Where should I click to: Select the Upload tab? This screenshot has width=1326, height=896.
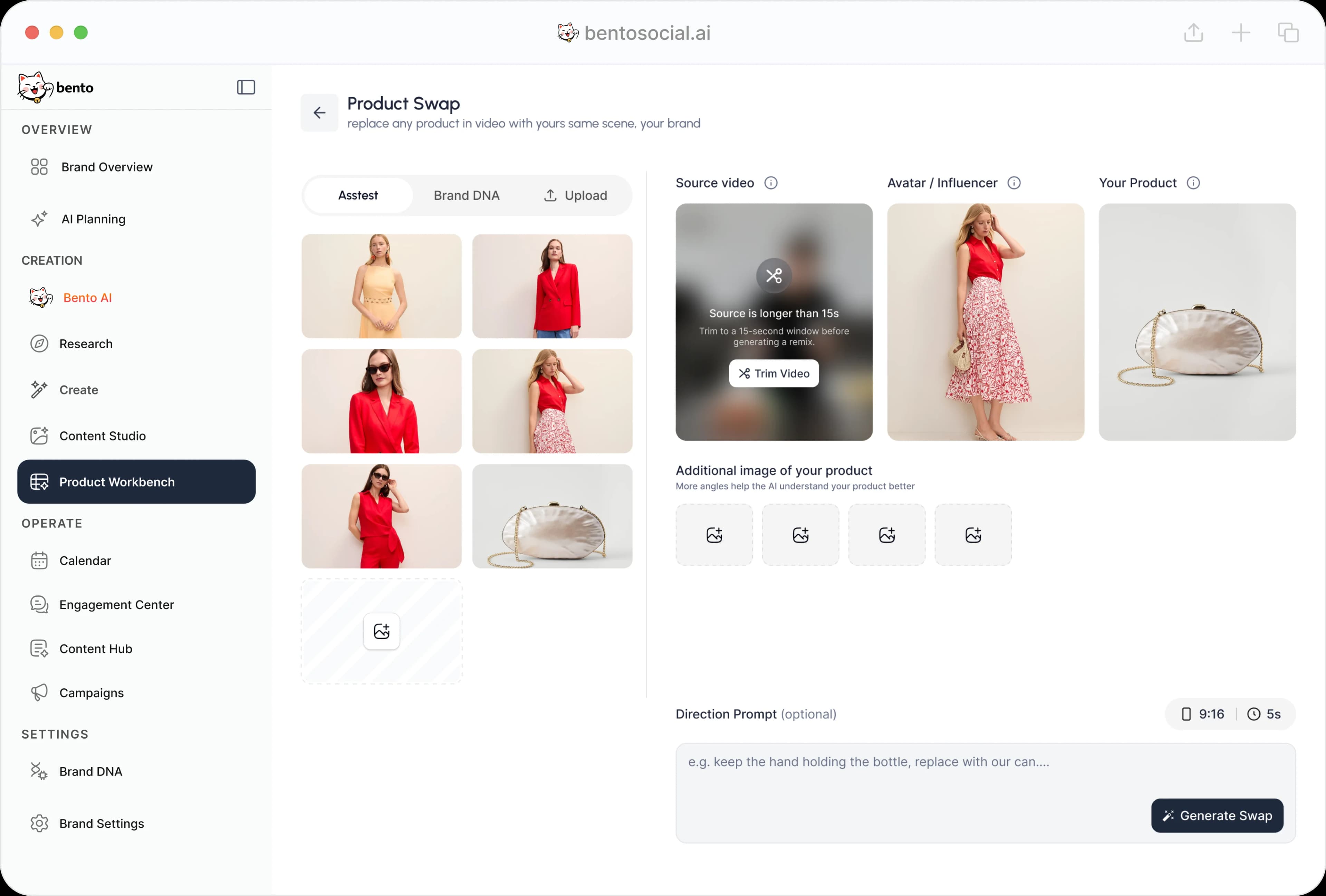(x=576, y=196)
